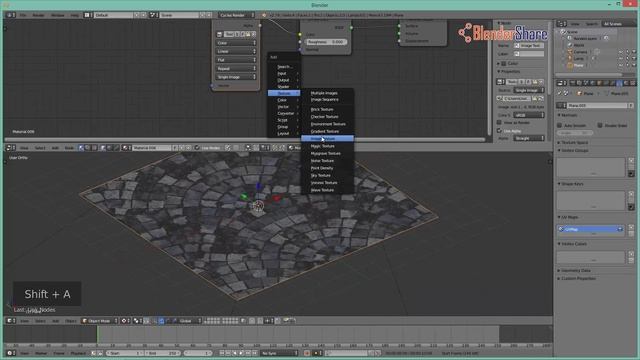Screen dimensions: 640x360
Task: Open the Color space dropdown on image node
Action: [236, 43]
